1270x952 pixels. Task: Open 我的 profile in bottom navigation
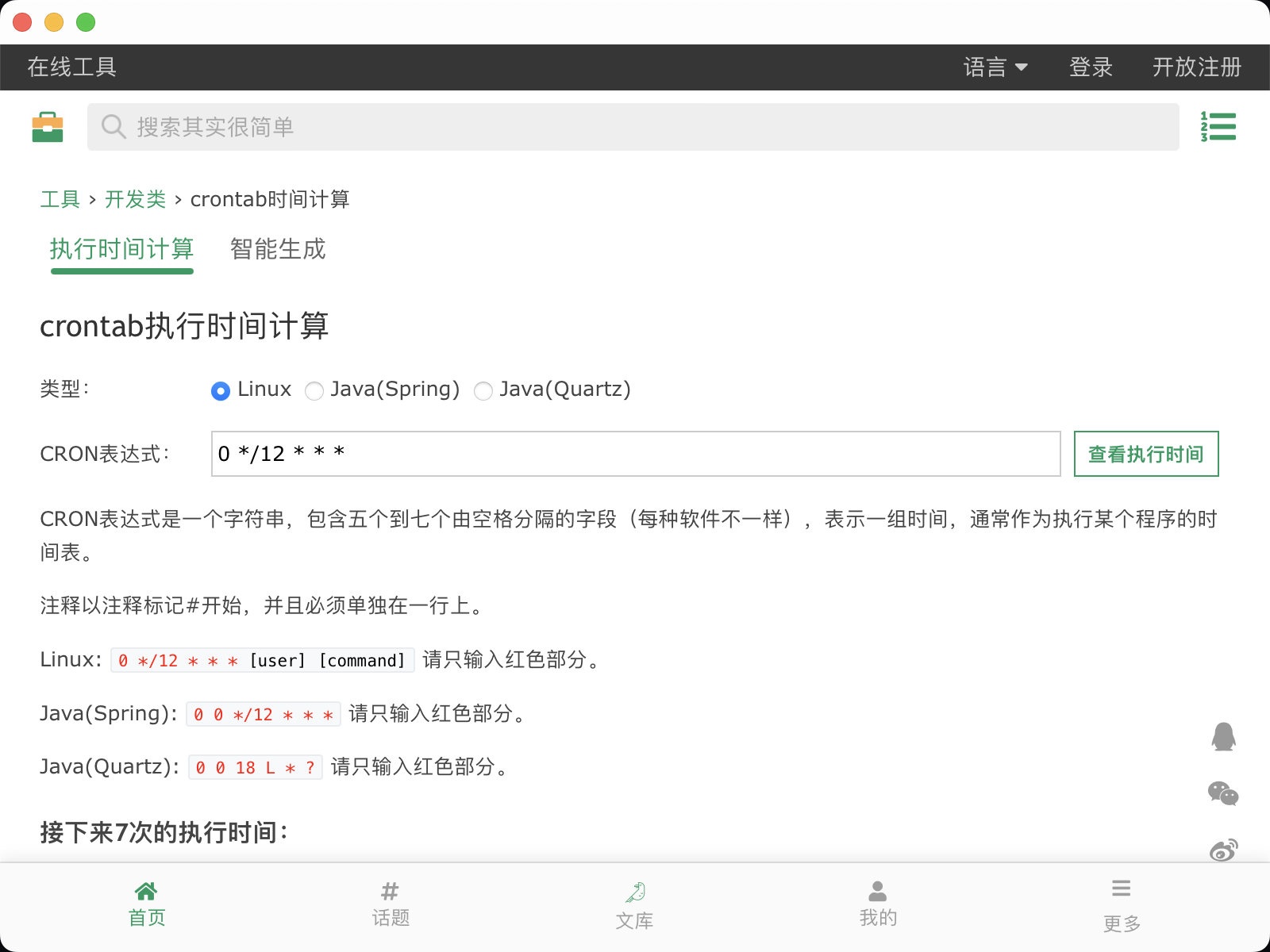click(878, 904)
